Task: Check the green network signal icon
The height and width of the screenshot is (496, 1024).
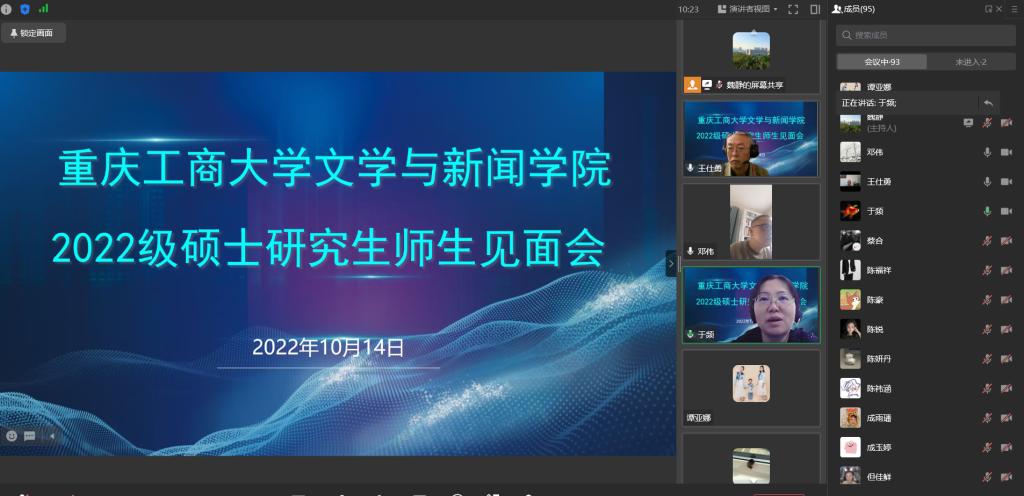Action: tap(43, 9)
